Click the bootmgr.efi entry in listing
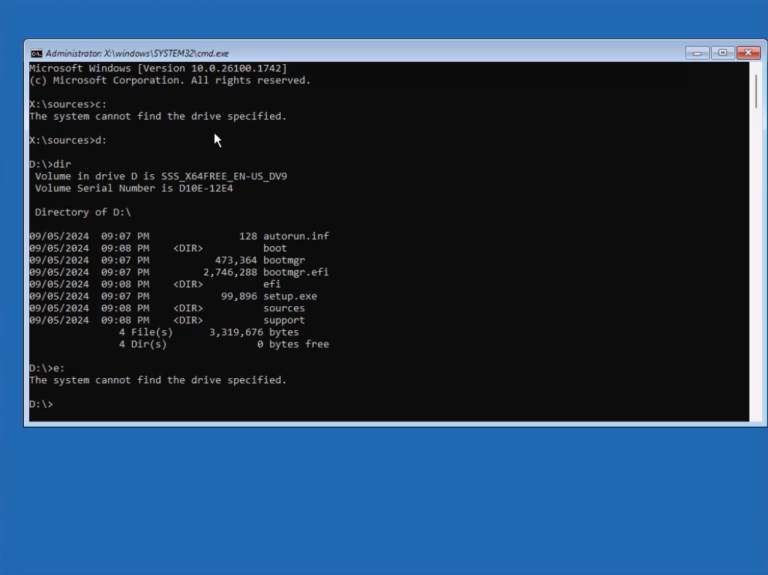Screen dimensions: 768x575 tap(296, 272)
